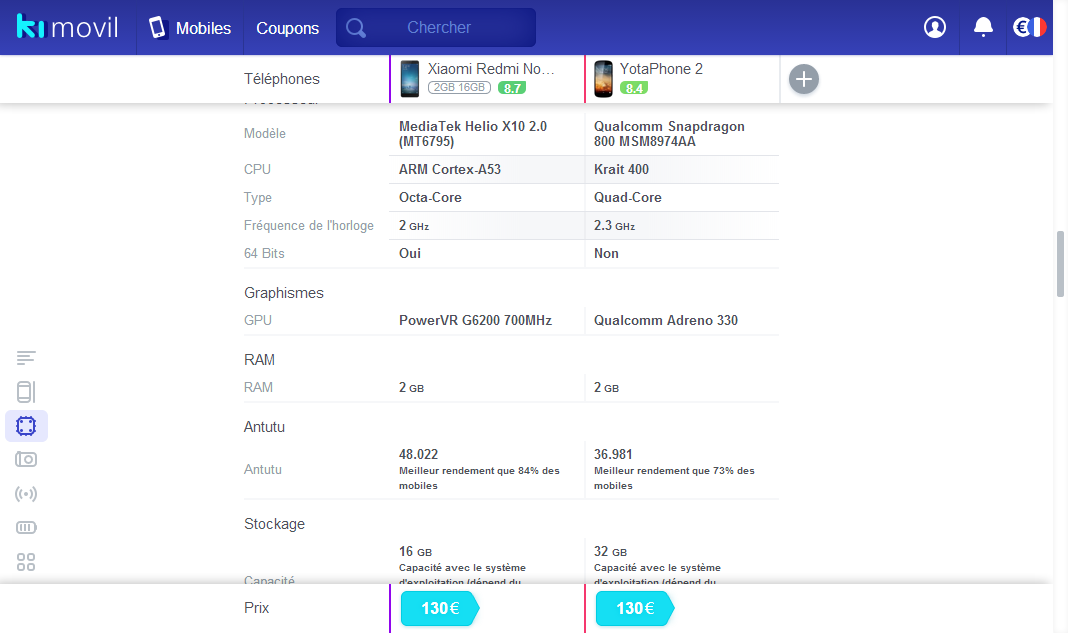Select the 2.3 GHz clock value

click(x=614, y=226)
